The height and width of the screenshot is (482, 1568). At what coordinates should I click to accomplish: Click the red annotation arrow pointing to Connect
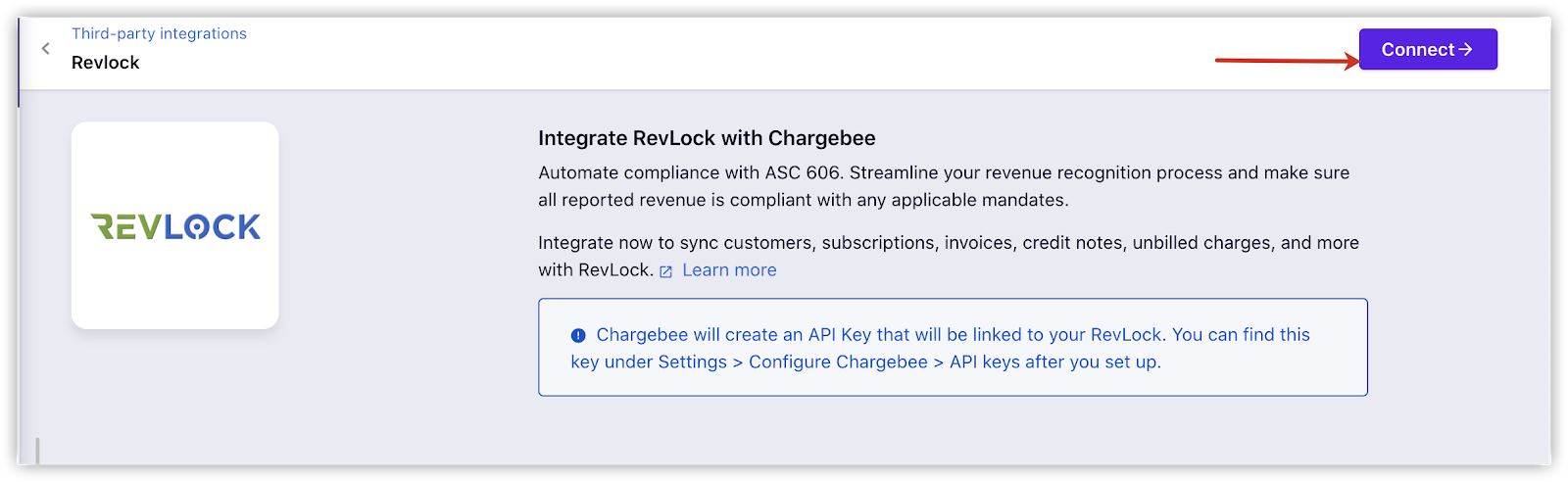click(1284, 61)
